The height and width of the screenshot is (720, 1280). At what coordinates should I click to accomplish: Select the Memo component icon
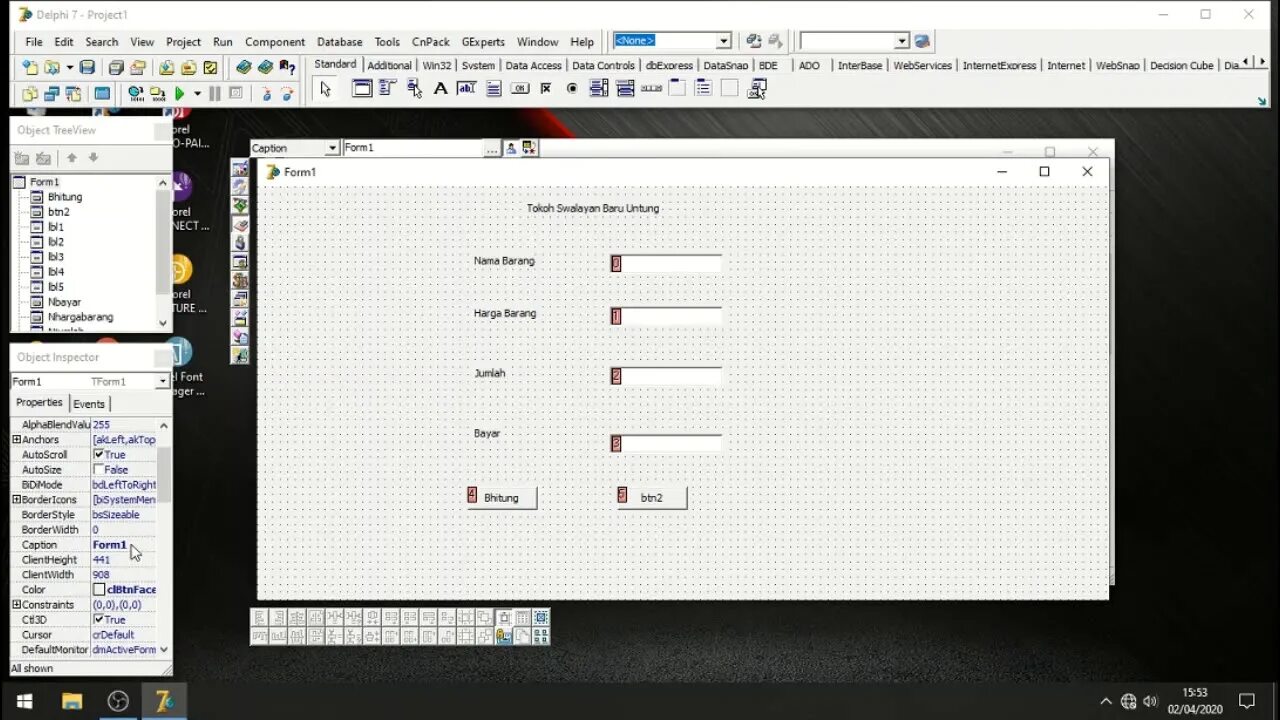point(493,89)
